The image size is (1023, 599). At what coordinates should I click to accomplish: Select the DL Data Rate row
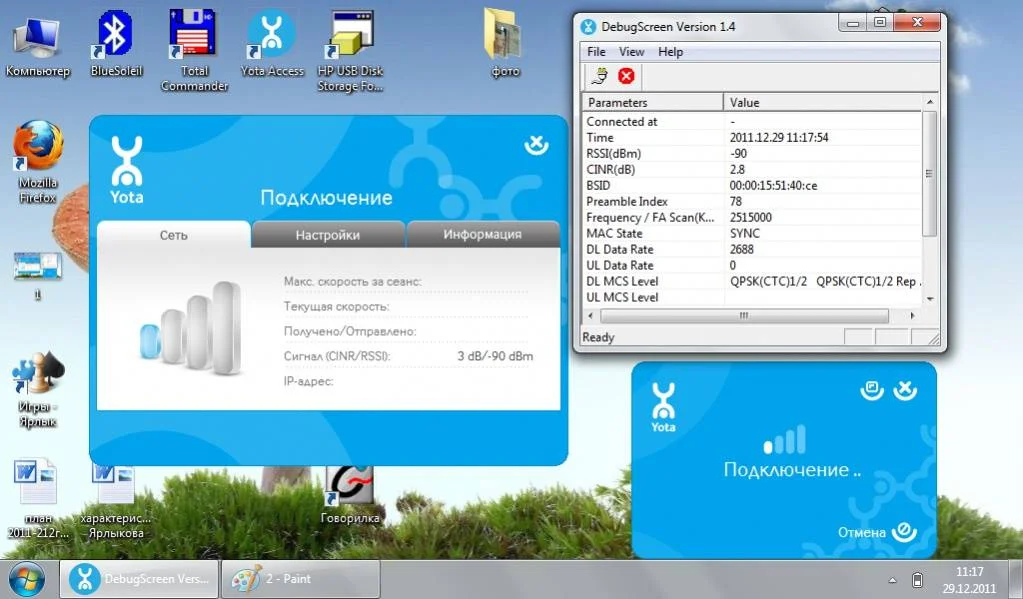click(752, 249)
